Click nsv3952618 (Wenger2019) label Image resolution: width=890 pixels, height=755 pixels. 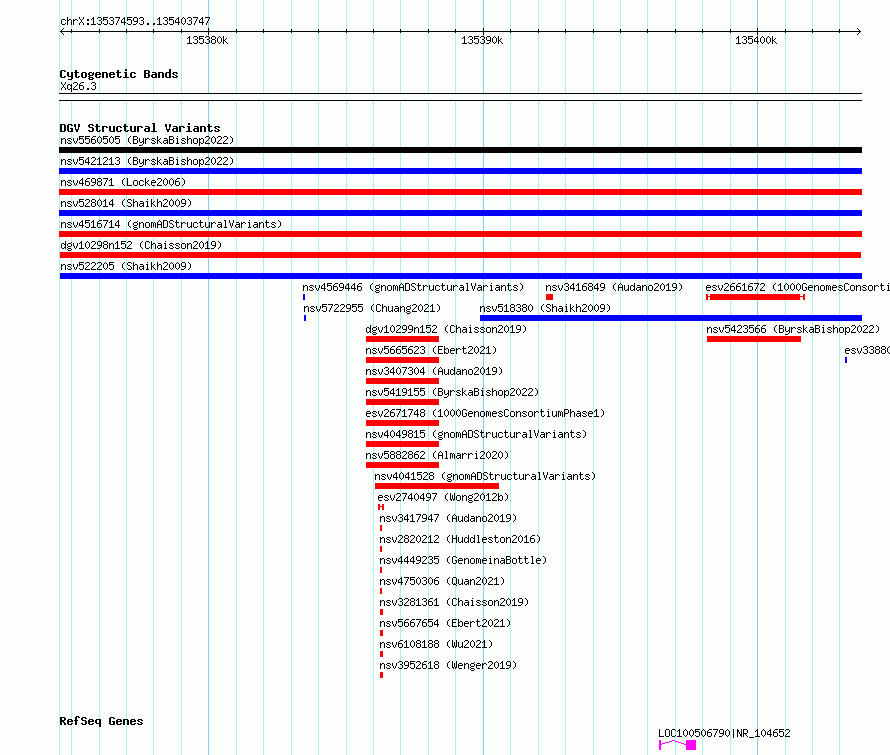448,665
